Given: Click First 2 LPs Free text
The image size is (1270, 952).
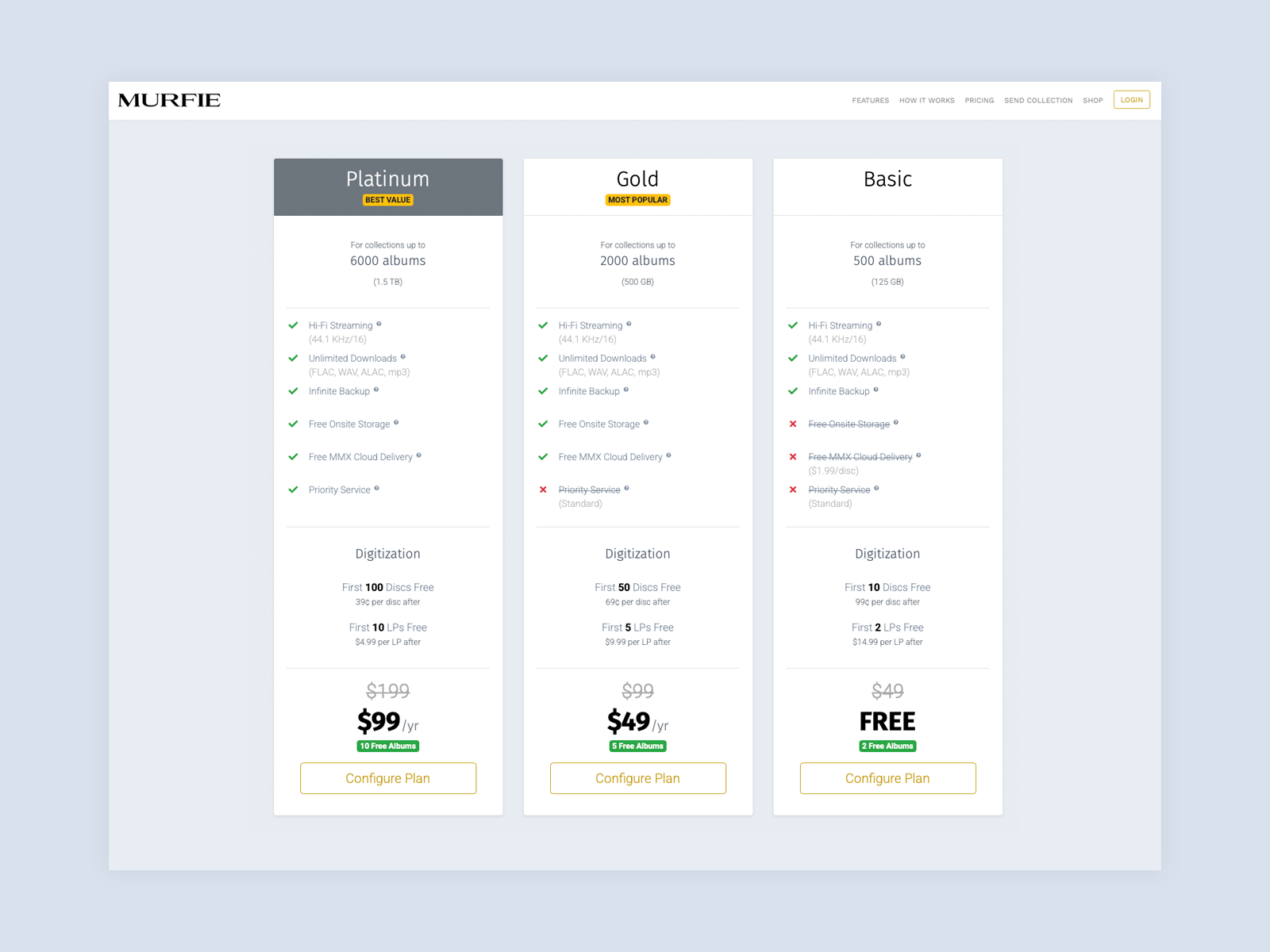Looking at the screenshot, I should [x=887, y=628].
